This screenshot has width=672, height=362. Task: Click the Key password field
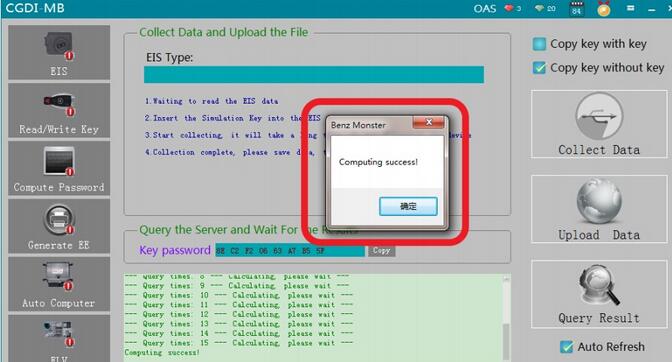(290, 251)
